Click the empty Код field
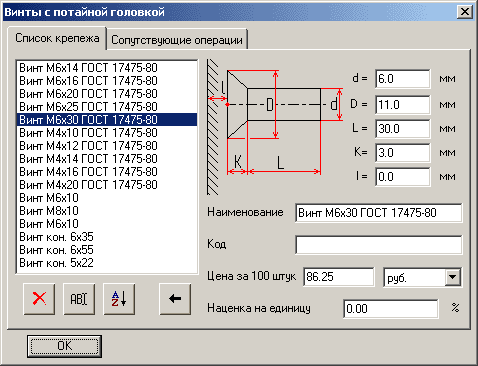Image resolution: width=478 pixels, height=366 pixels. (x=379, y=245)
